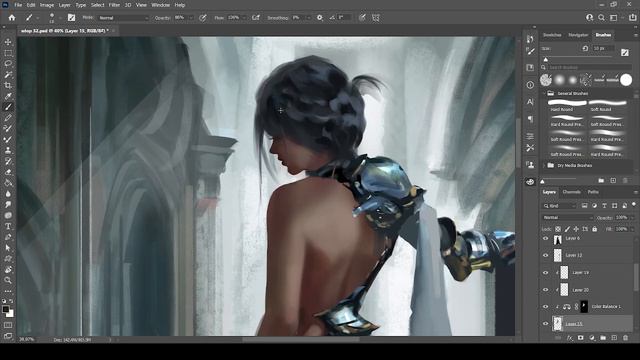Select the Crop tool

click(8, 85)
